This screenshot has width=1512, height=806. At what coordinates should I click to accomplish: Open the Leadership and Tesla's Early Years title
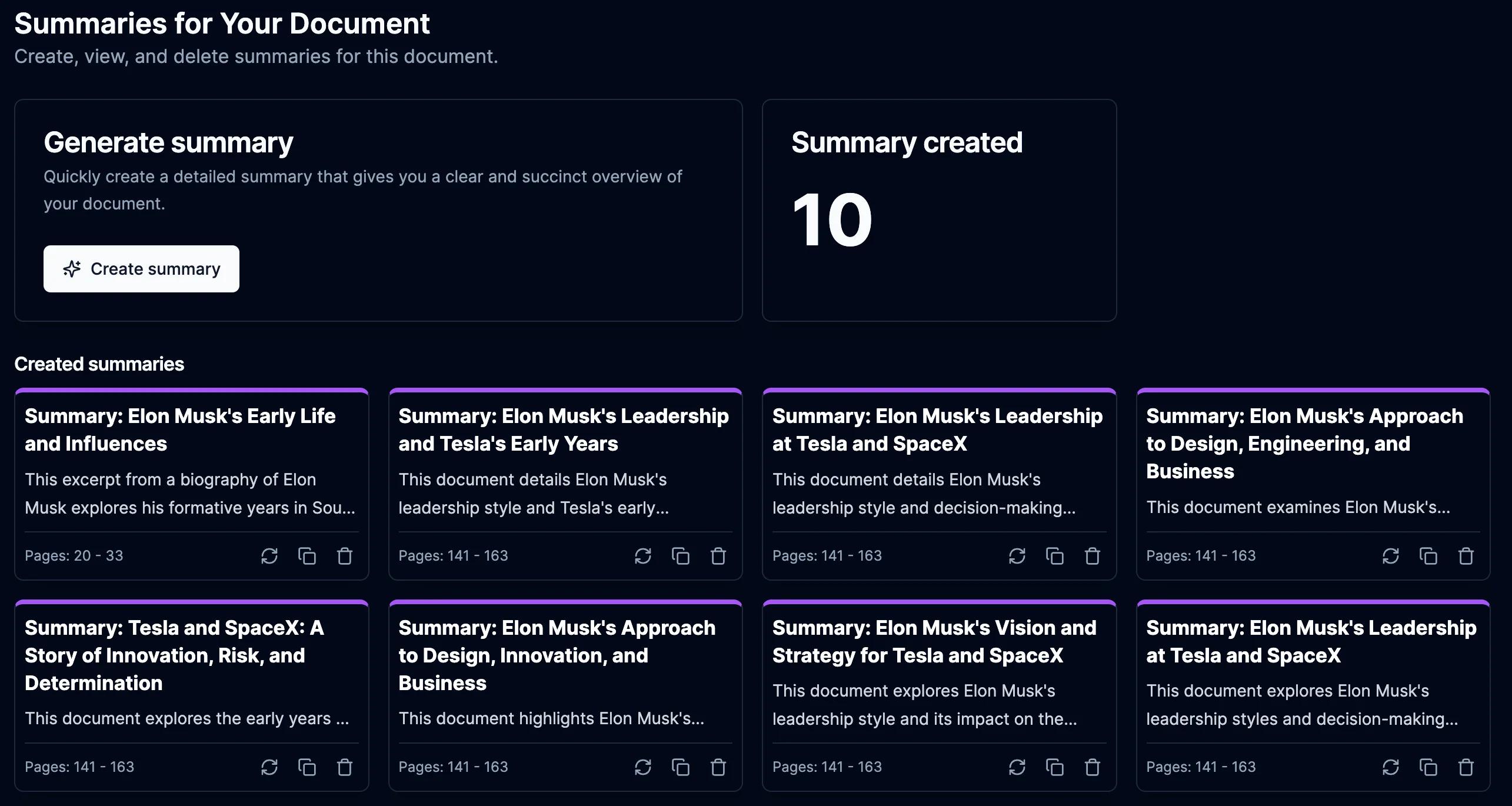point(564,430)
